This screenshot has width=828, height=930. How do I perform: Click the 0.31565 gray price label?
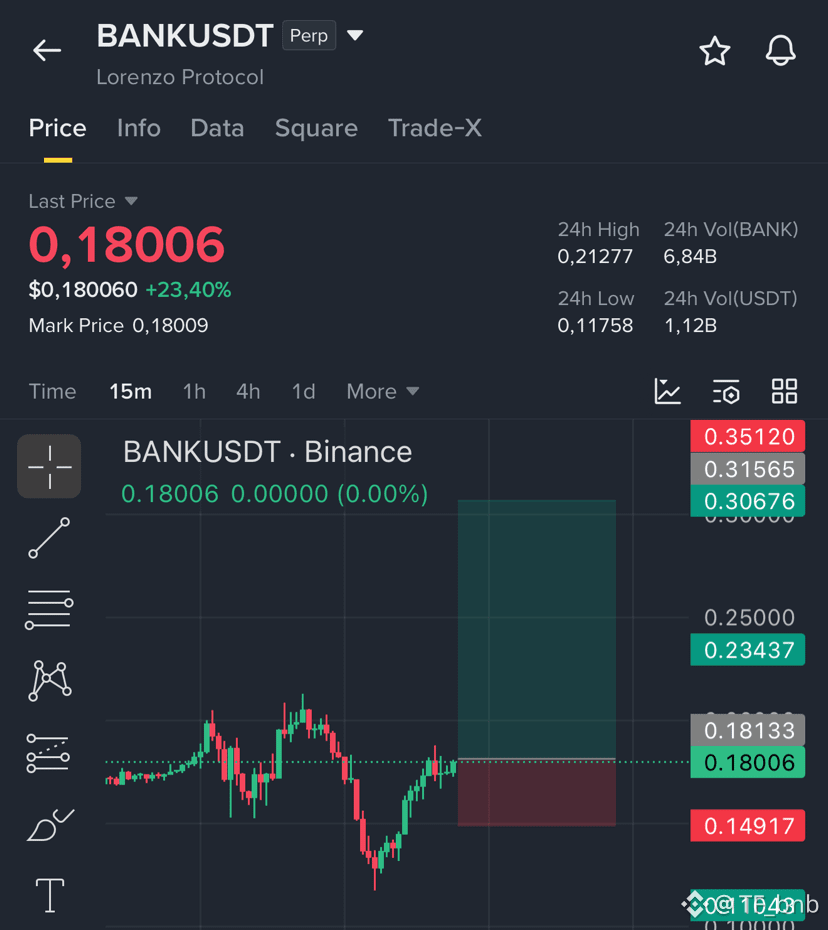pyautogui.click(x=748, y=469)
